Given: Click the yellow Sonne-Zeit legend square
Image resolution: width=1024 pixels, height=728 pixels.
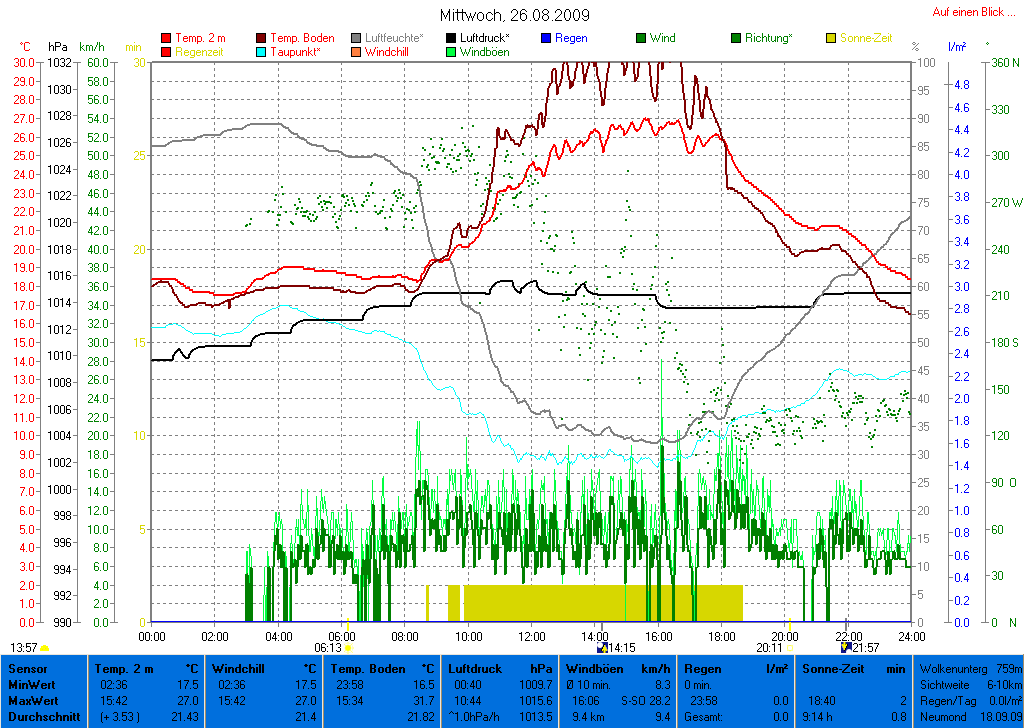Looking at the screenshot, I should click(831, 38).
